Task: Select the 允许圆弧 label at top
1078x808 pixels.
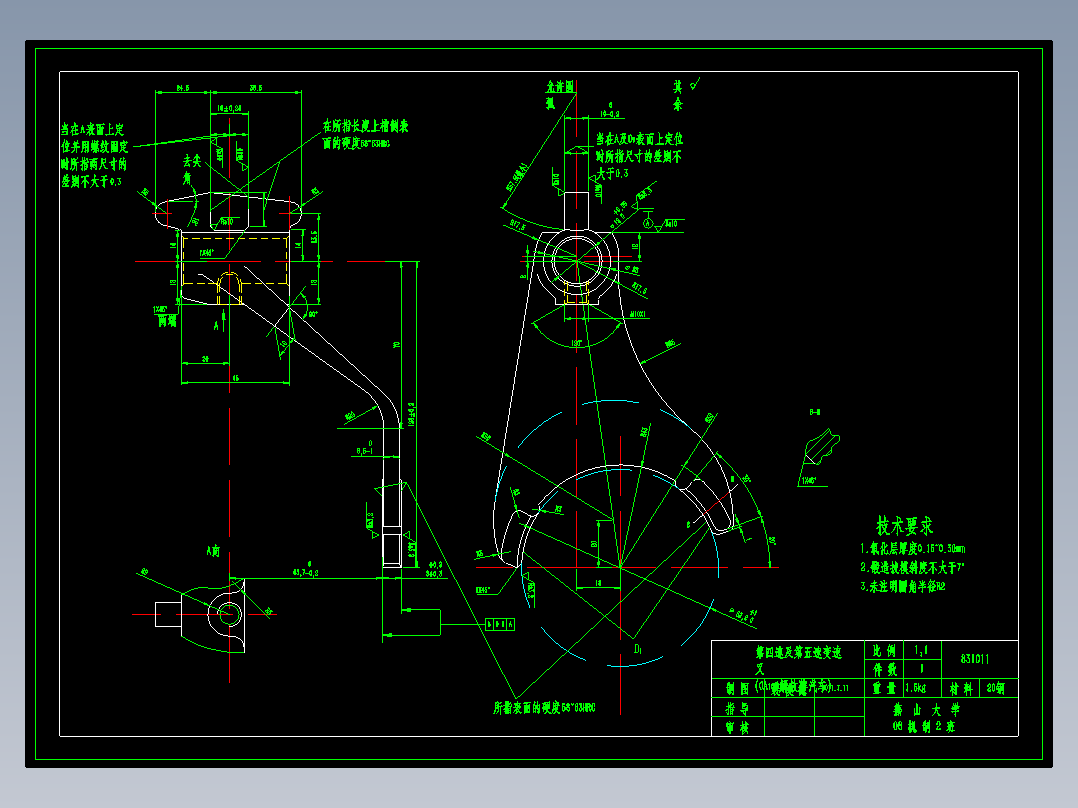Action: (x=560, y=95)
